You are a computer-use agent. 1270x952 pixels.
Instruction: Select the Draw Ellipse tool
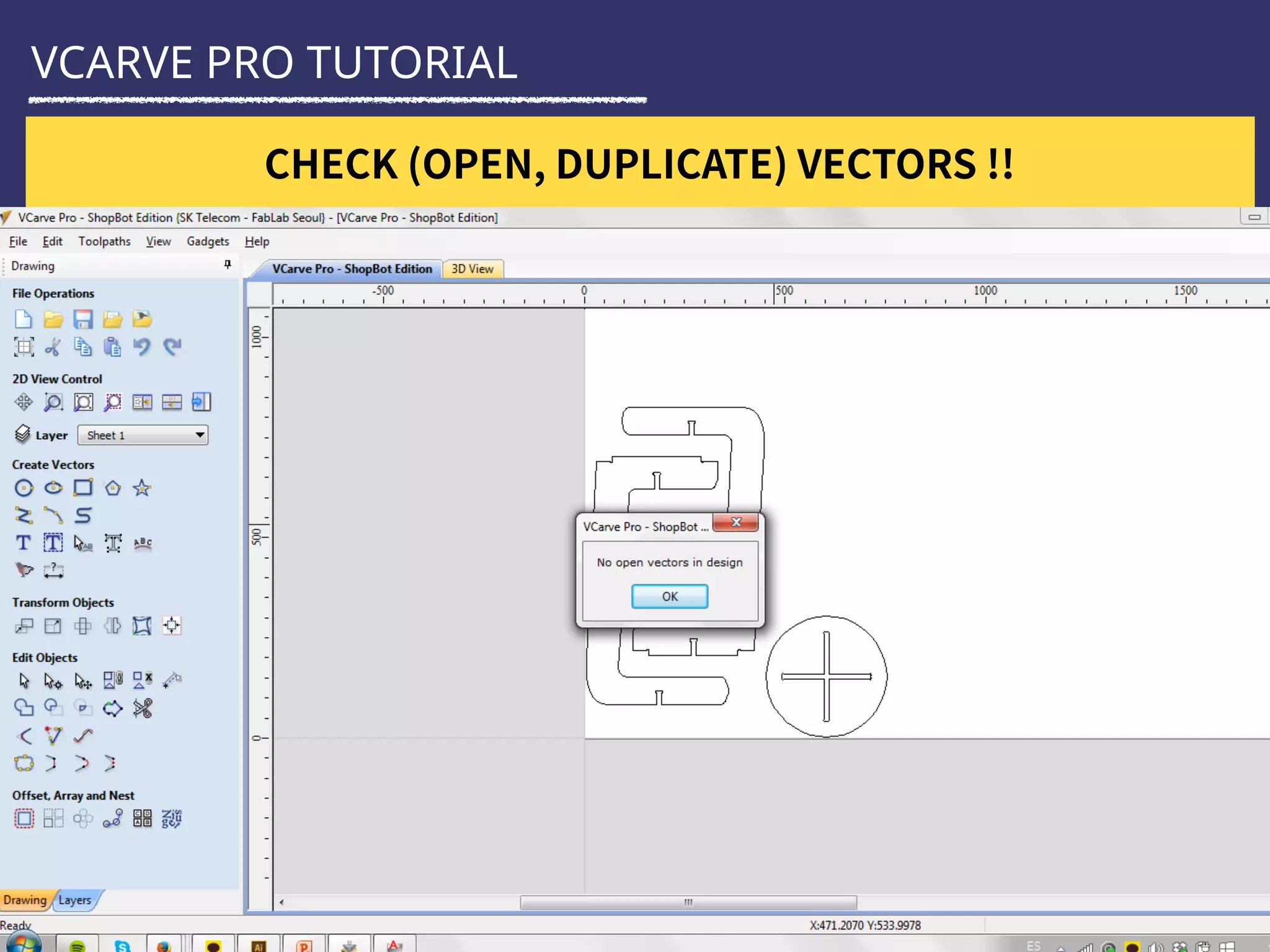tap(53, 488)
